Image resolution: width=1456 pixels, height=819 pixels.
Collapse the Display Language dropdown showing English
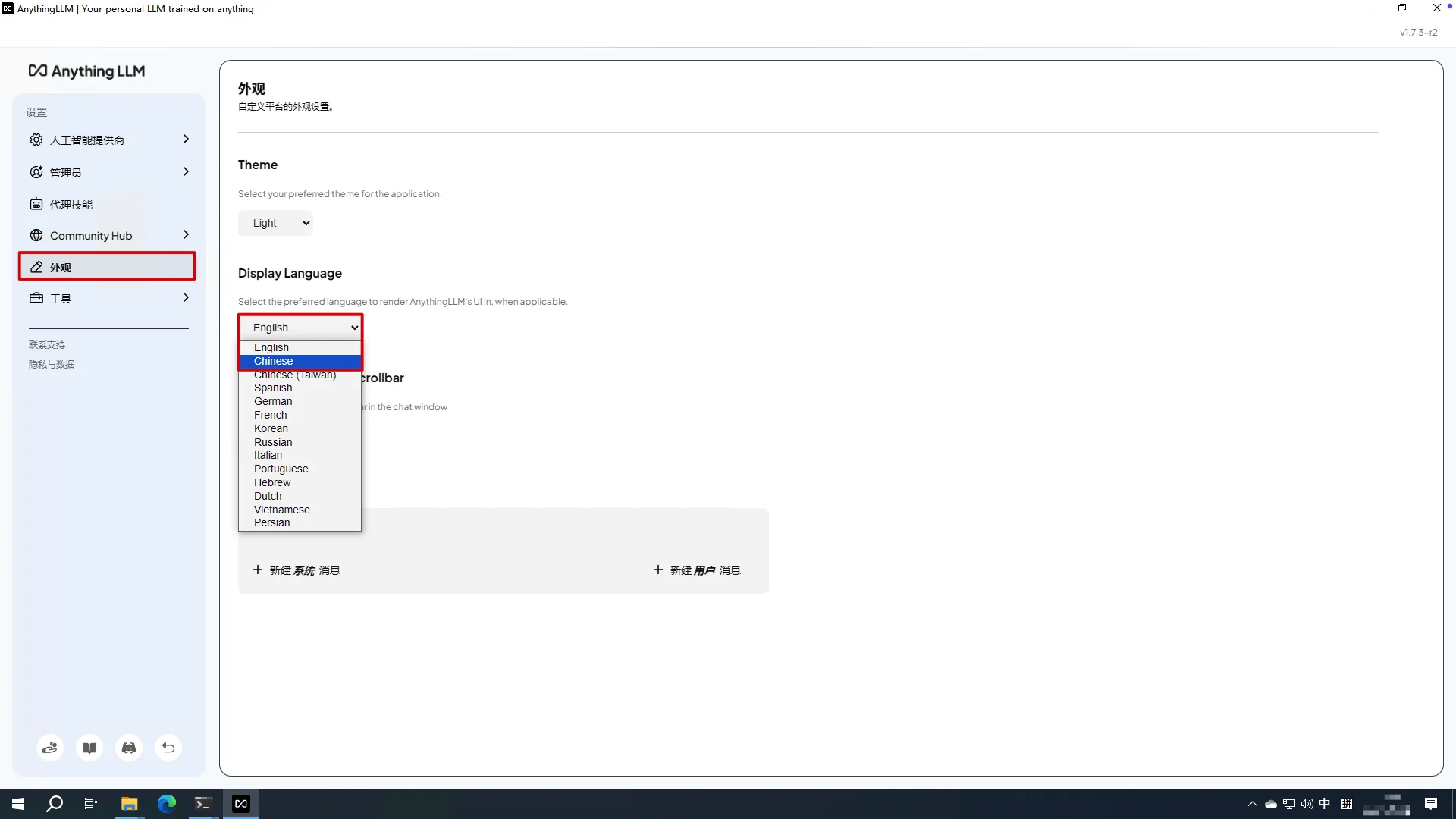(300, 328)
